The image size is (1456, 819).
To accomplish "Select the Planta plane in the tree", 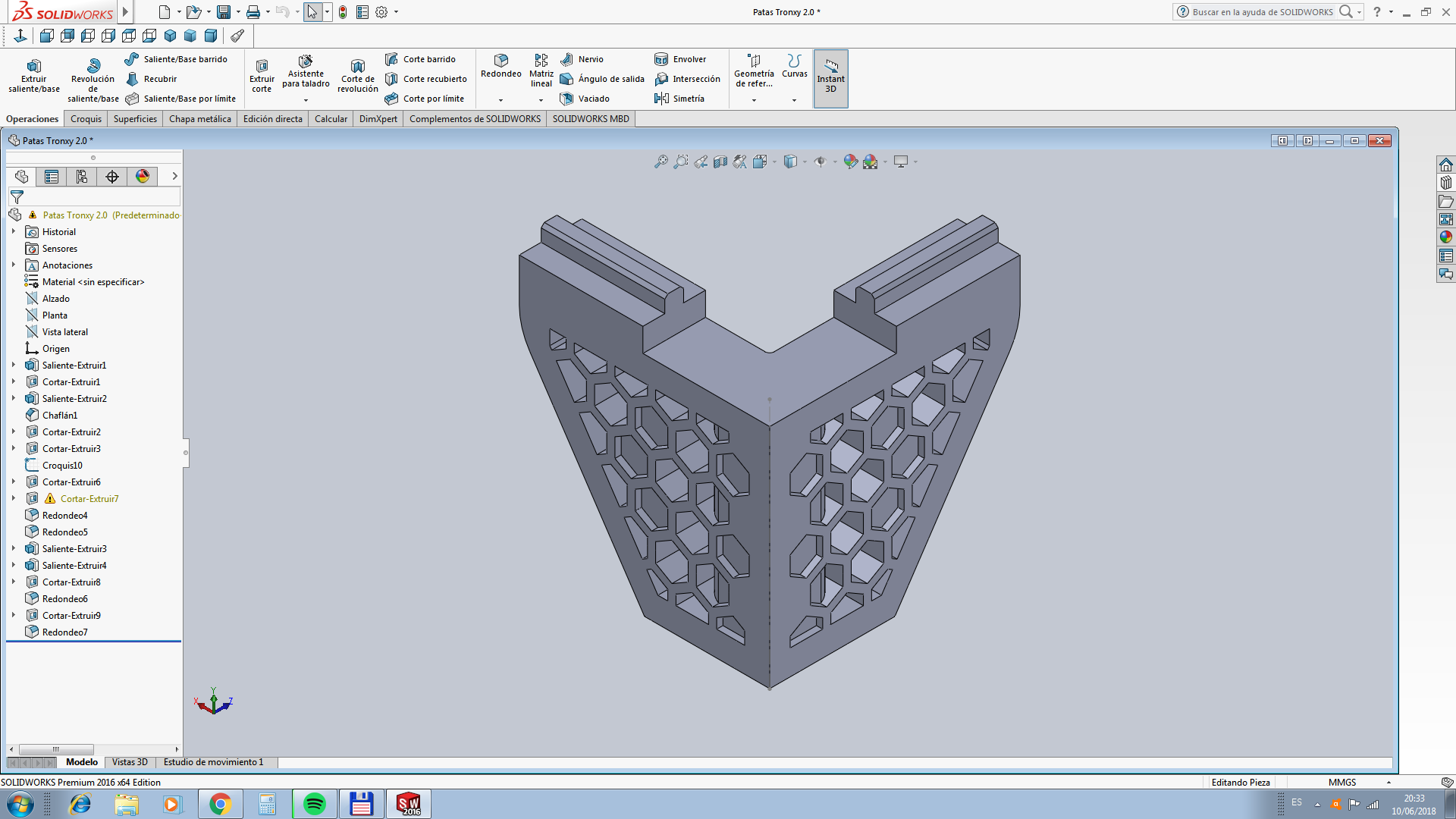I will [46, 315].
